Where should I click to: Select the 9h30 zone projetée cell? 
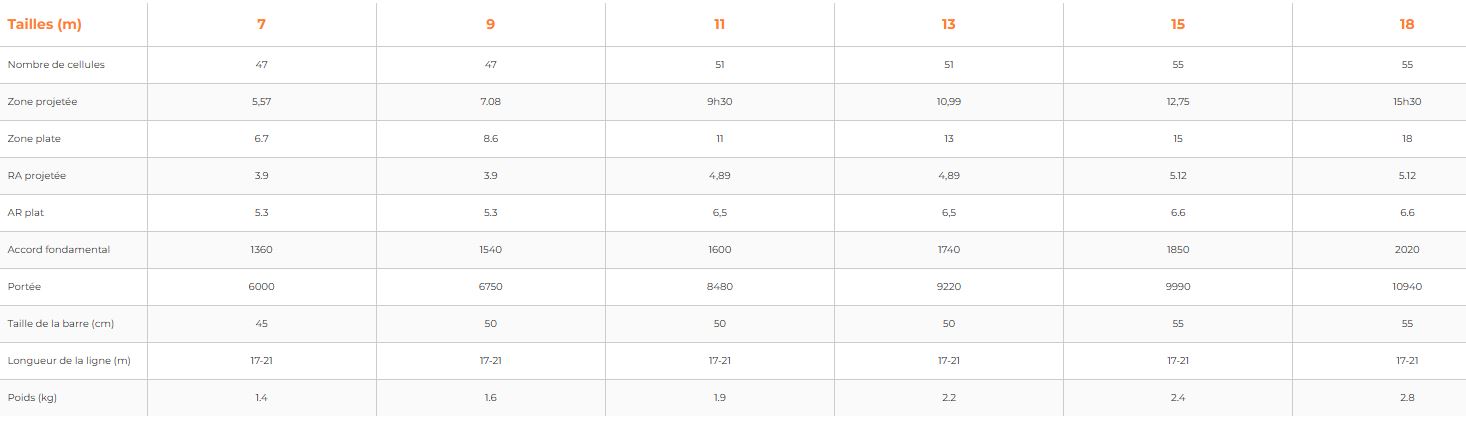tap(719, 102)
